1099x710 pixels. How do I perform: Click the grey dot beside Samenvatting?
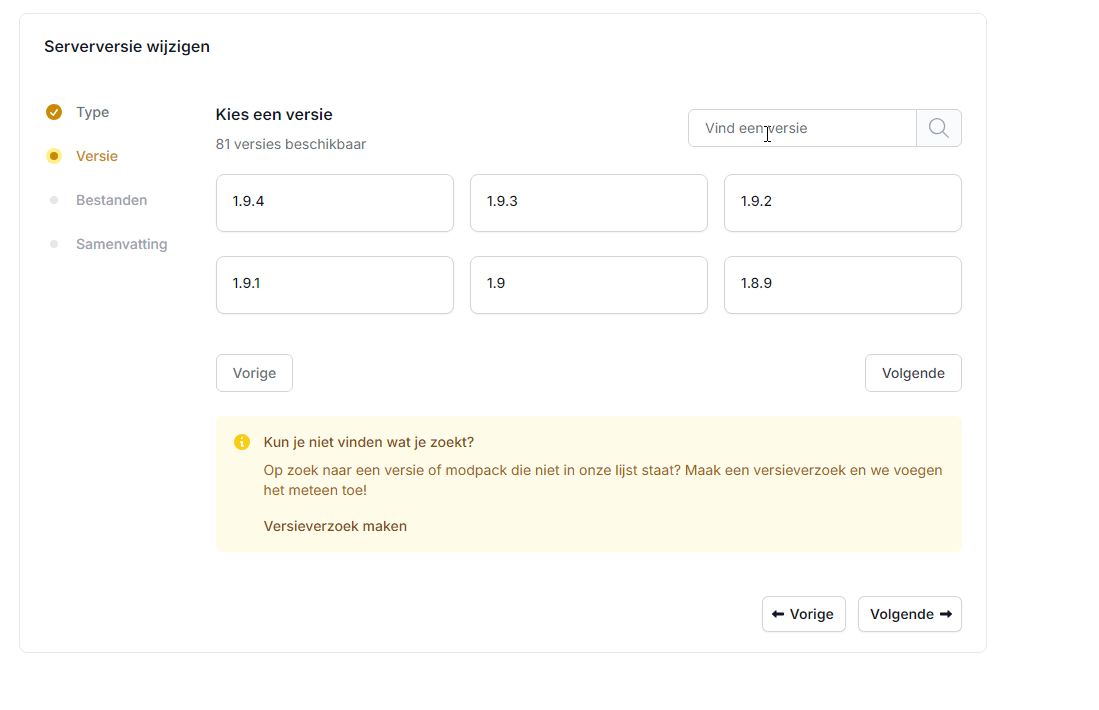(x=54, y=244)
